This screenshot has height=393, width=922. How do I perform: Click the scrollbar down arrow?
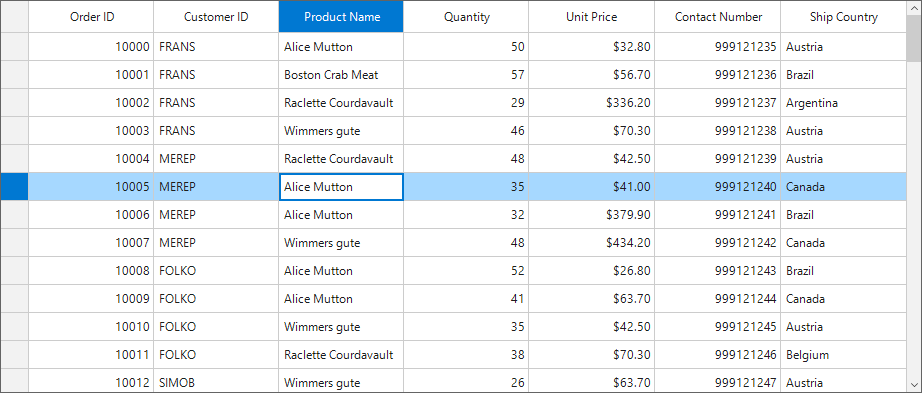tap(914, 385)
